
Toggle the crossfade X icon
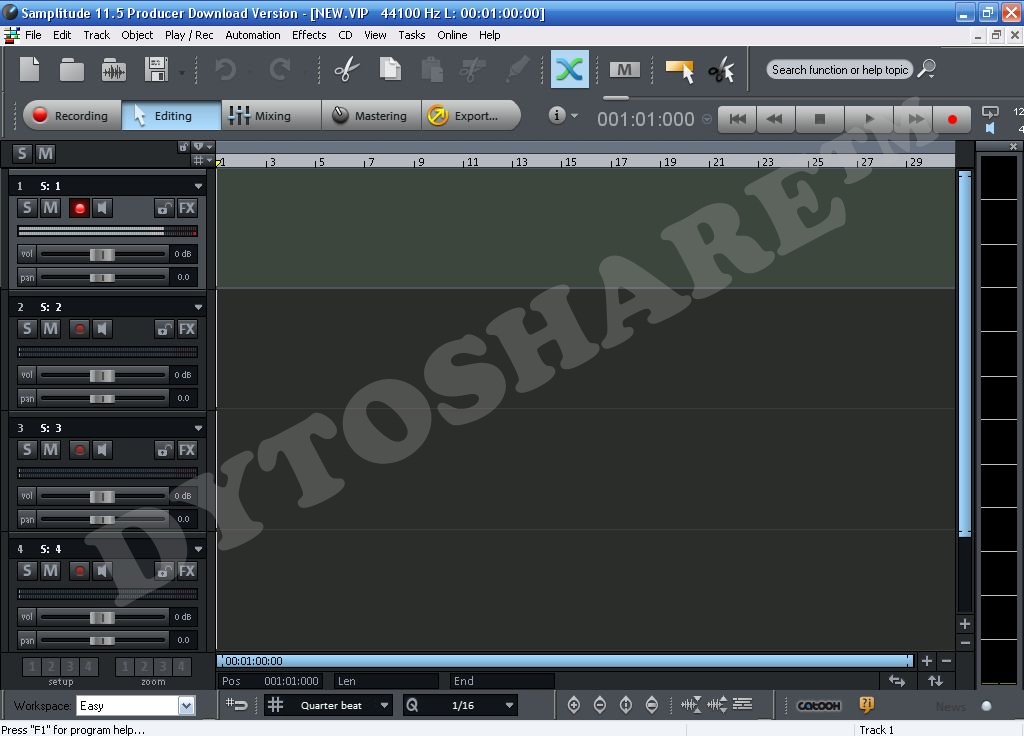[x=569, y=69]
